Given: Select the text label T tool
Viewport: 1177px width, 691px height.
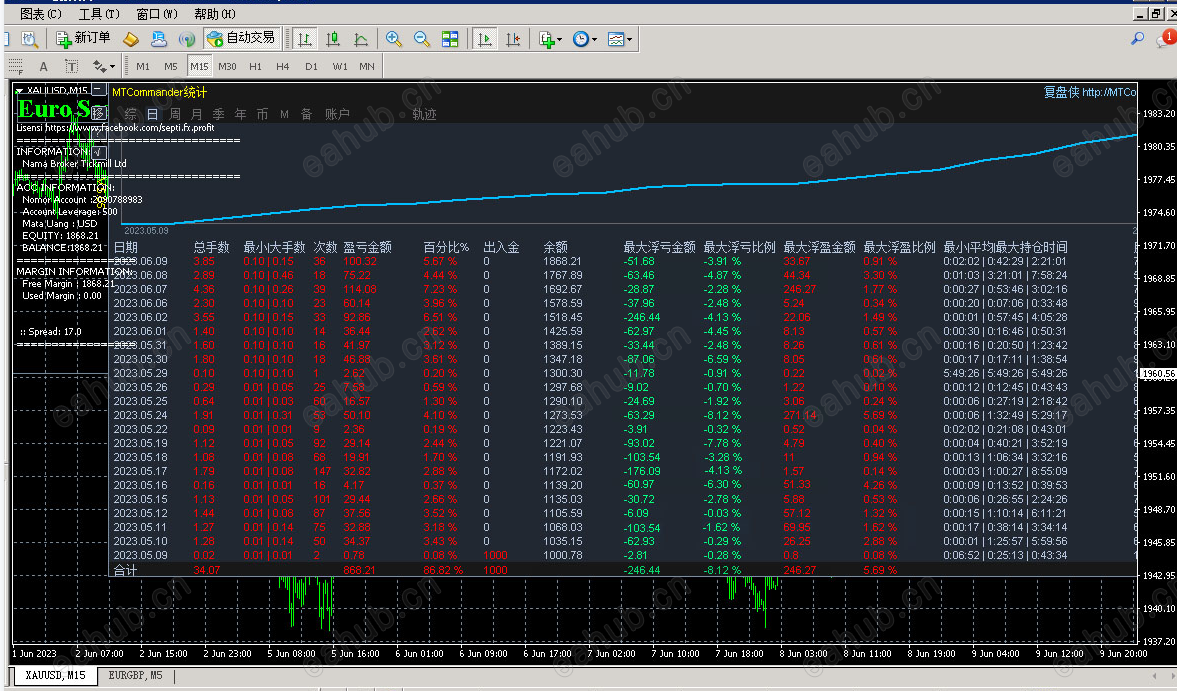Looking at the screenshot, I should coord(71,66).
